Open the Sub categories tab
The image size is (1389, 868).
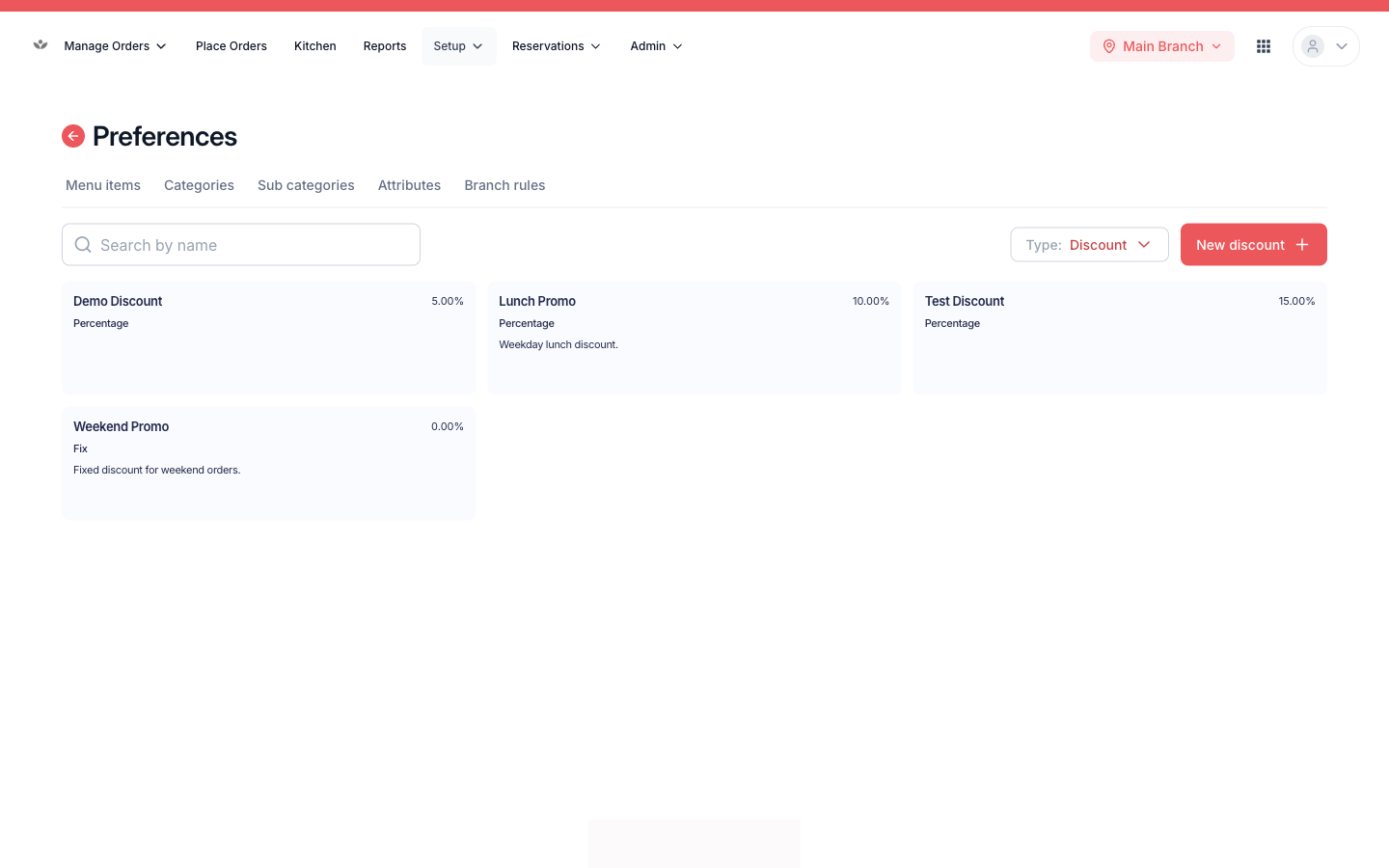coord(306,185)
